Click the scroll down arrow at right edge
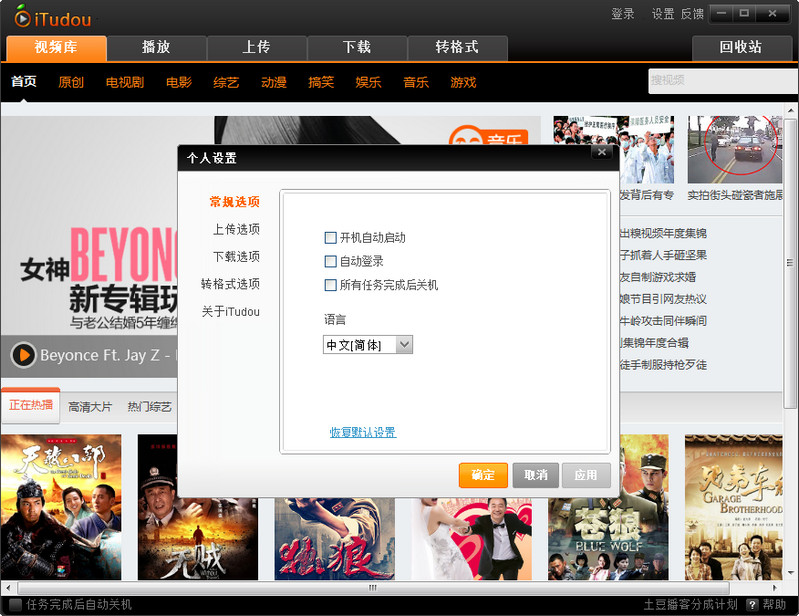Viewport: 799px width, 616px height. point(791,573)
